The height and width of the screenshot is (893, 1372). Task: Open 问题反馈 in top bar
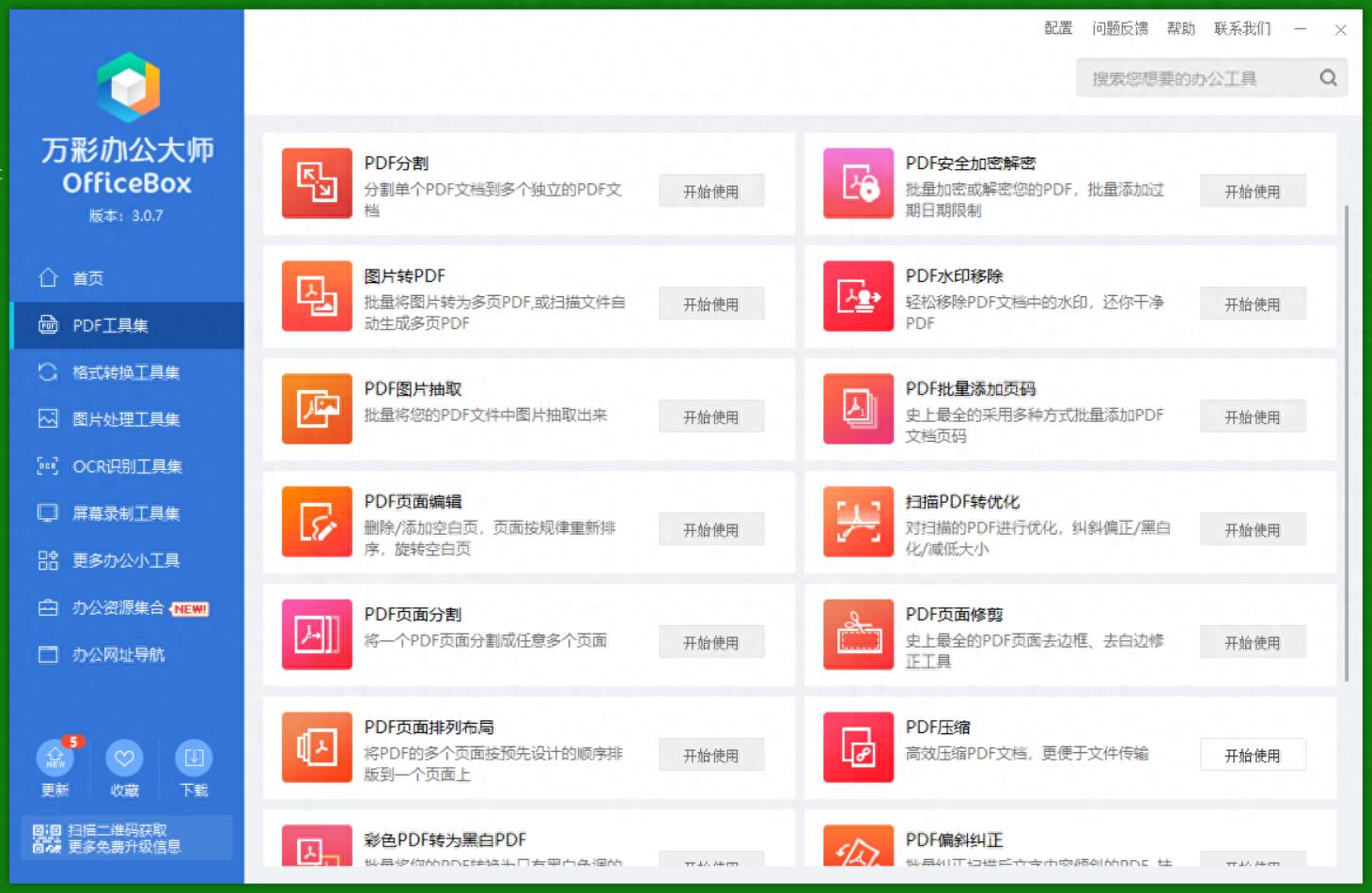tap(1120, 28)
